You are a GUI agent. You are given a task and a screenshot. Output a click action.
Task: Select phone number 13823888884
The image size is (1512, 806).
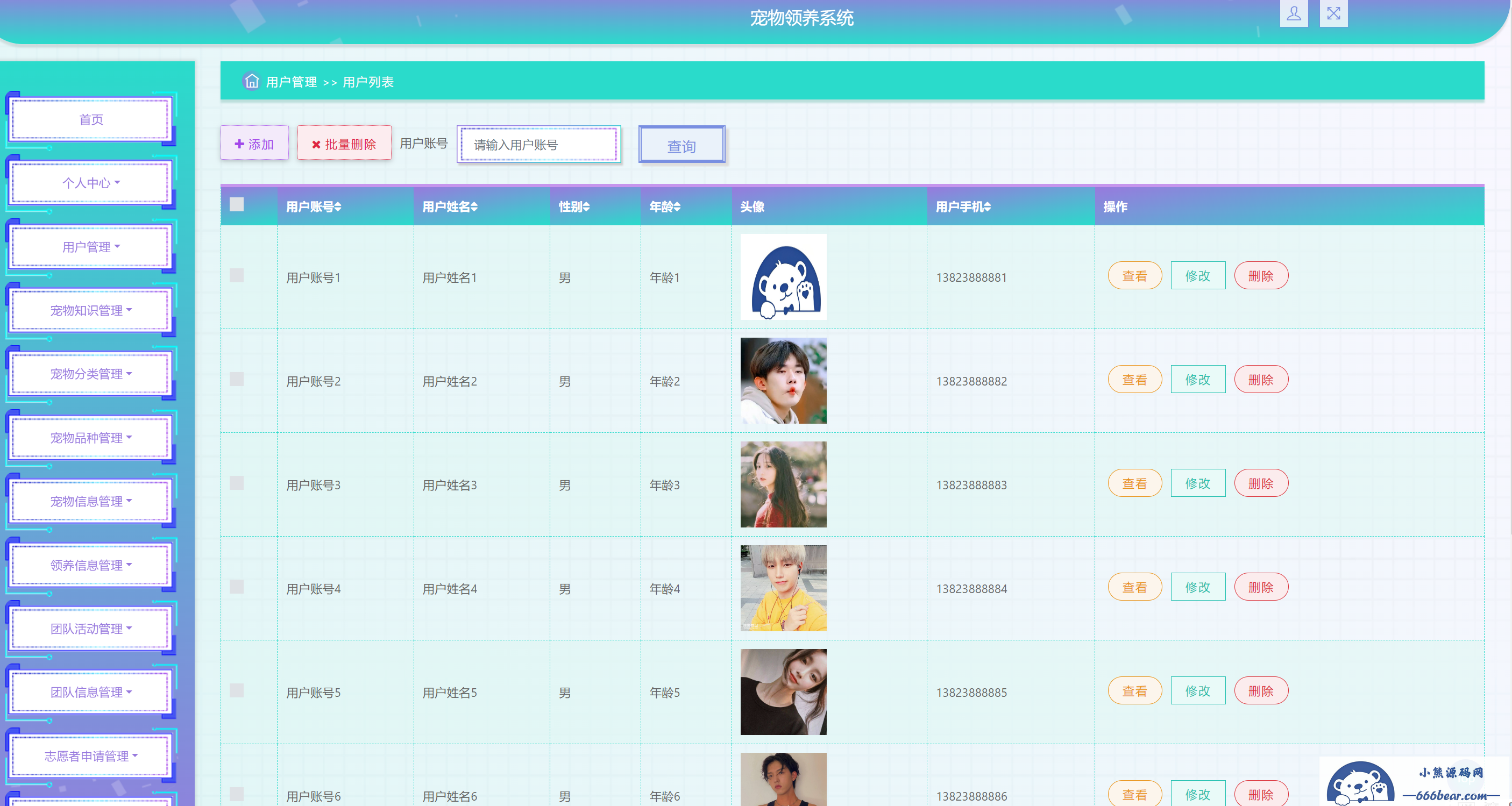pos(971,589)
